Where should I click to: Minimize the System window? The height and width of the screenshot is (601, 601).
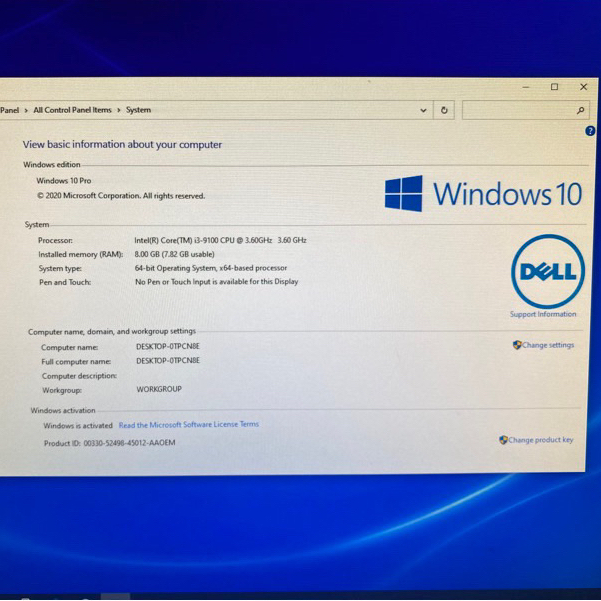coord(527,88)
